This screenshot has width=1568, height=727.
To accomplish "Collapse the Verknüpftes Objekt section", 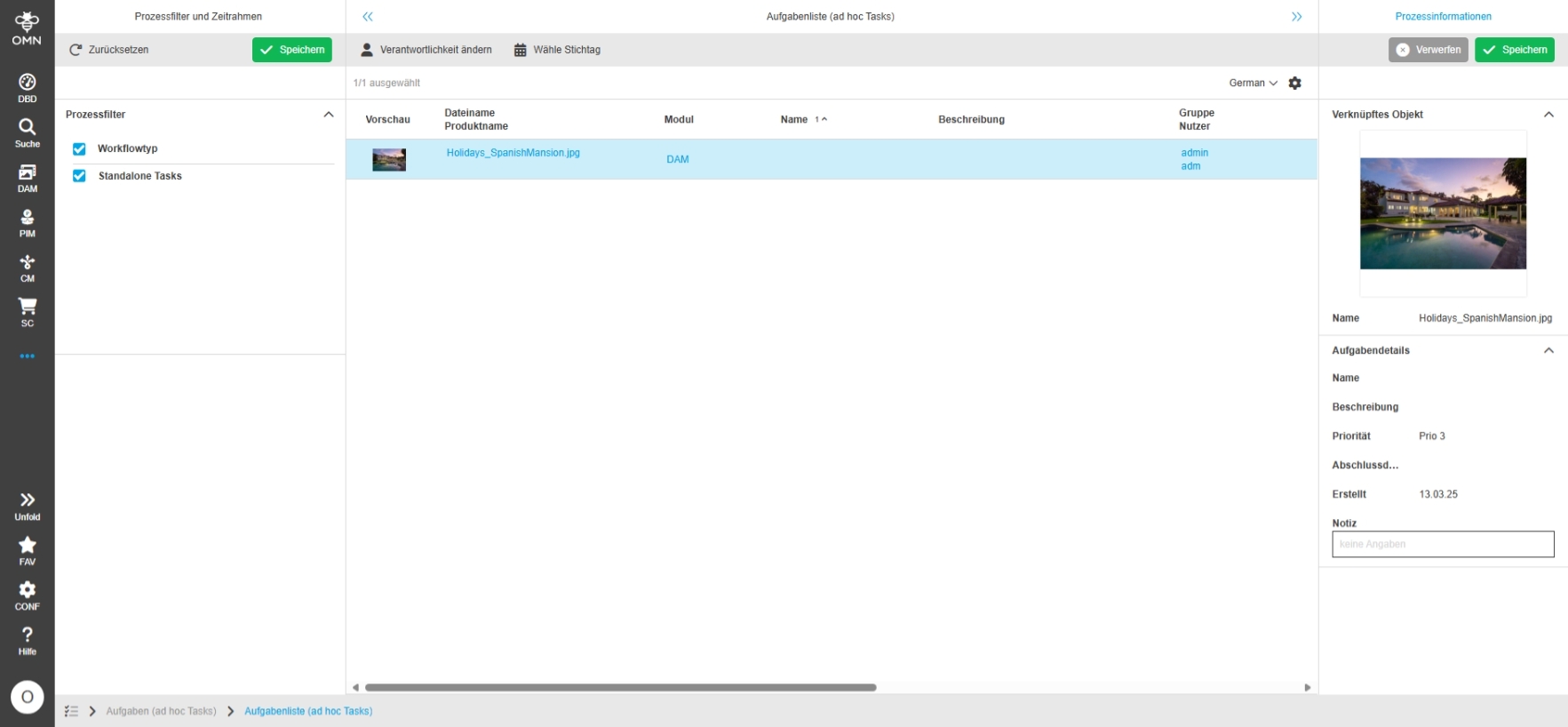I will click(x=1548, y=115).
